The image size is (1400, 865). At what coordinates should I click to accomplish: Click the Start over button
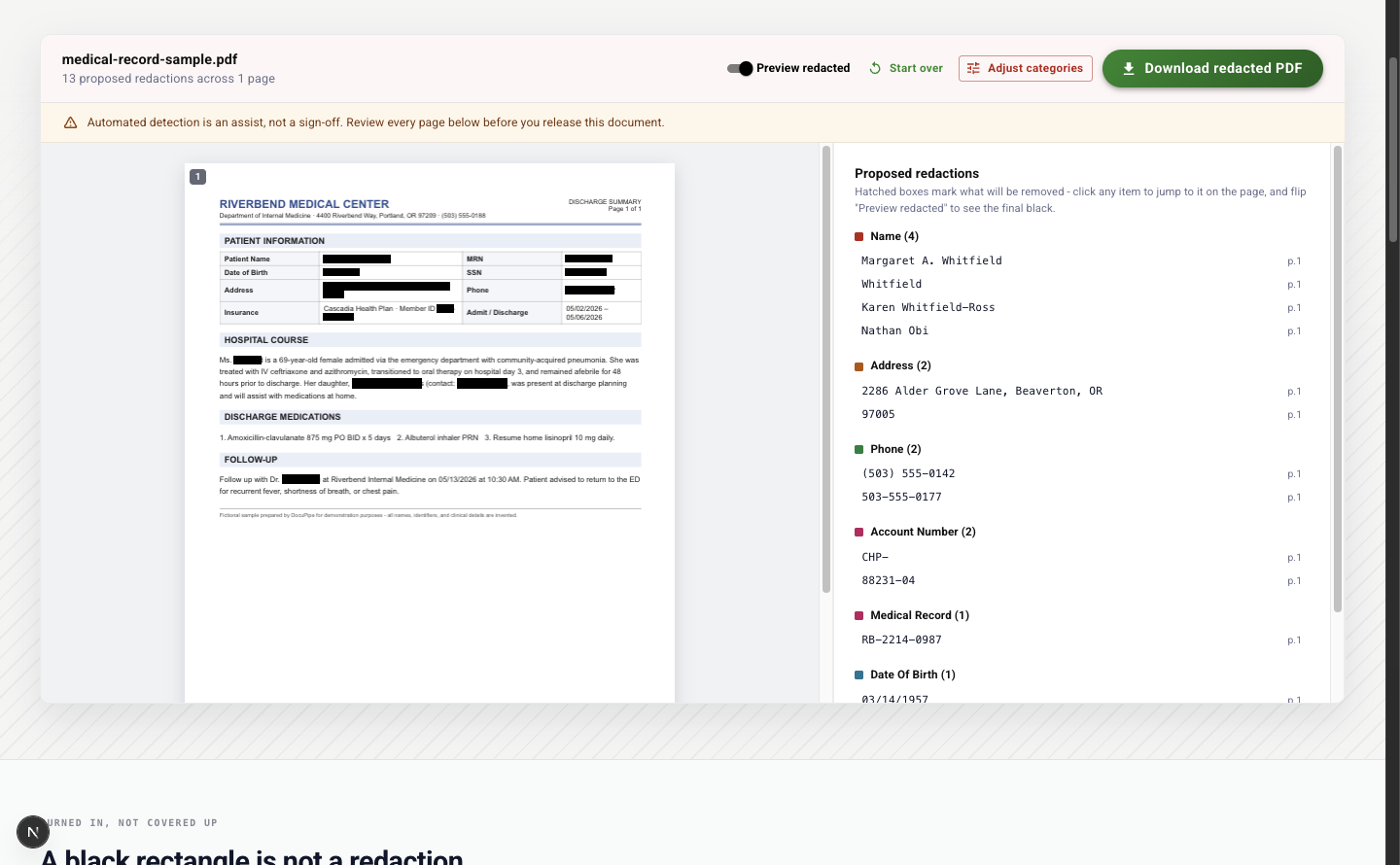pos(906,68)
